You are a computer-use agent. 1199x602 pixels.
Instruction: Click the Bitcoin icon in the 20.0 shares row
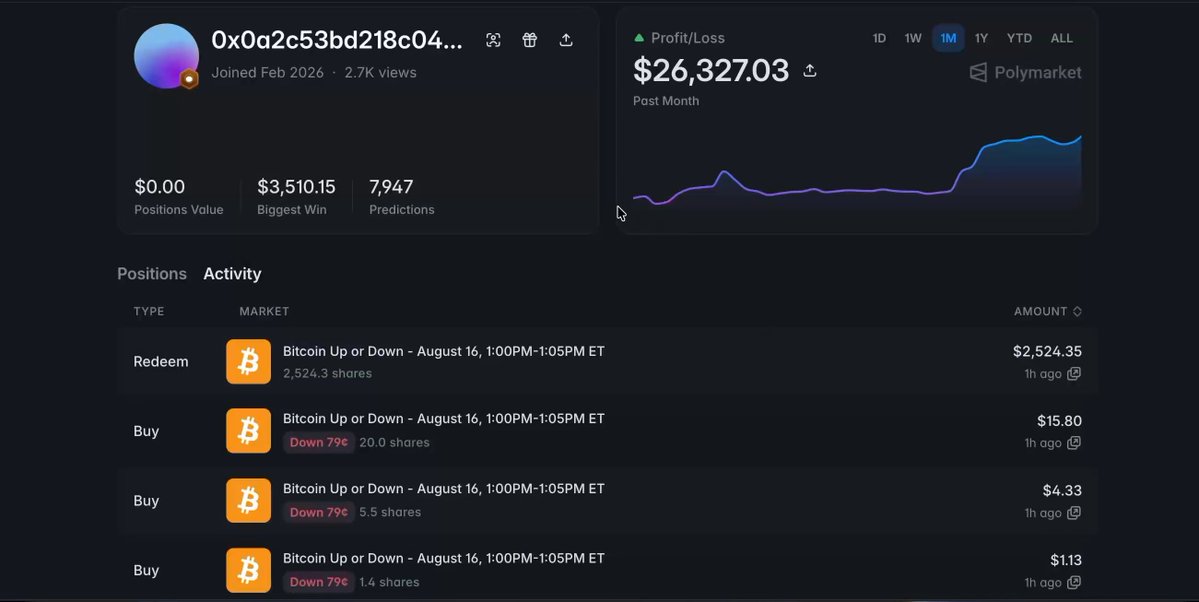[x=249, y=431]
